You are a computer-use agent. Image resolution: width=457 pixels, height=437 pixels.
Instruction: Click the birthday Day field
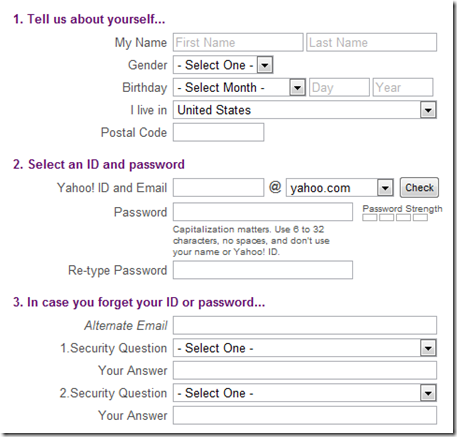click(x=339, y=88)
